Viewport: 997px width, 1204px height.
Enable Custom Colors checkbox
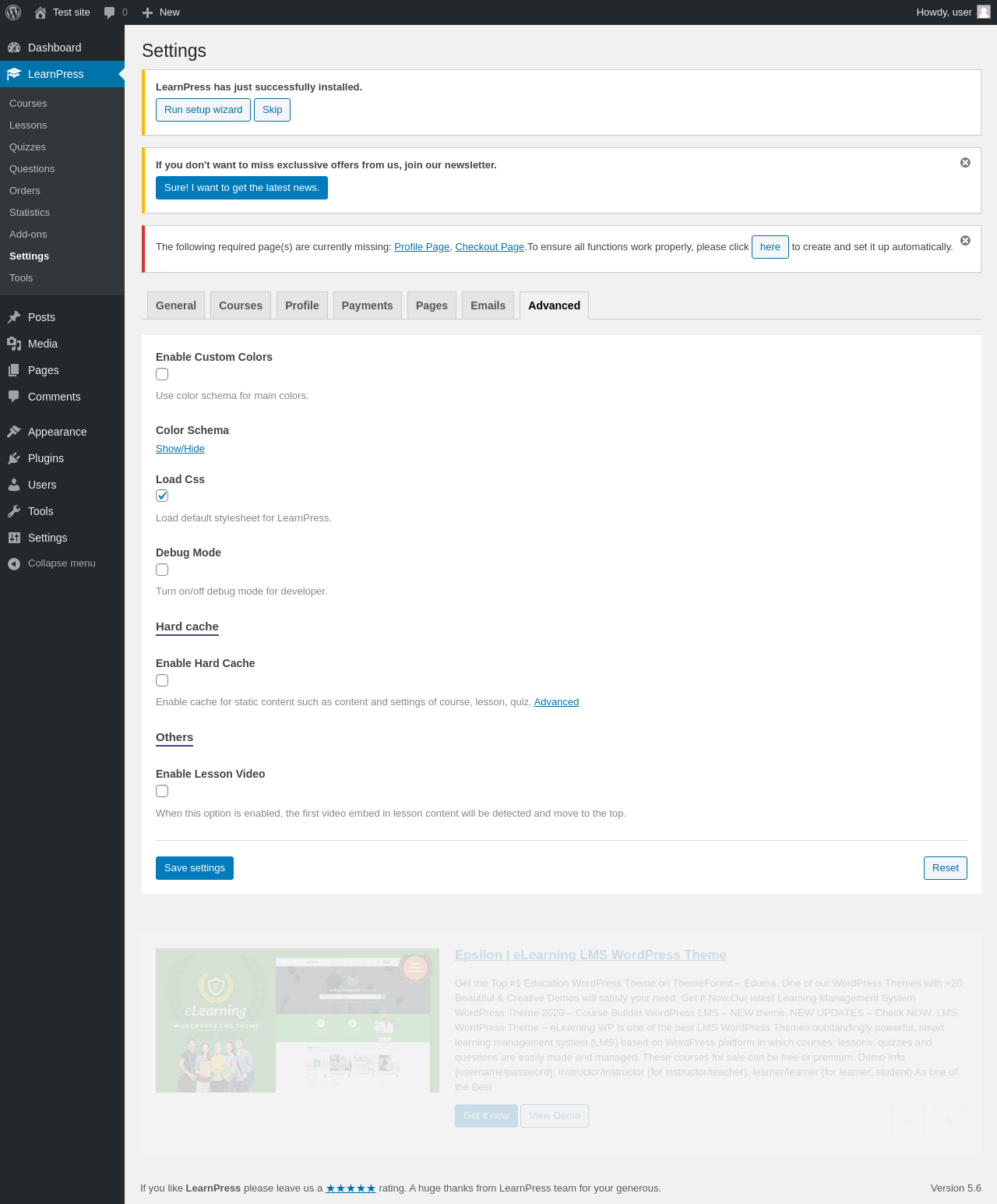pyautogui.click(x=162, y=374)
